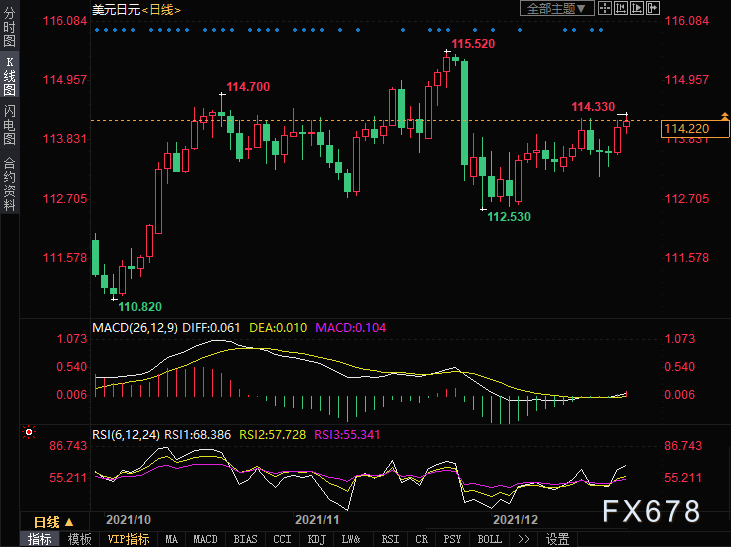Click the red sun icon beside RSI panel
The image size is (731, 547).
click(x=29, y=432)
